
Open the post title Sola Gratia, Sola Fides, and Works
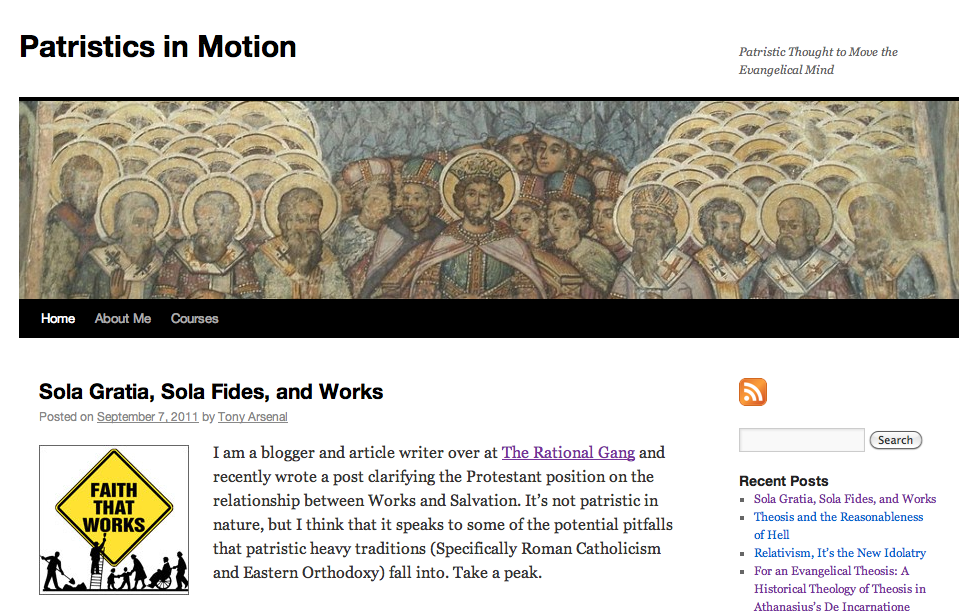coord(211,392)
